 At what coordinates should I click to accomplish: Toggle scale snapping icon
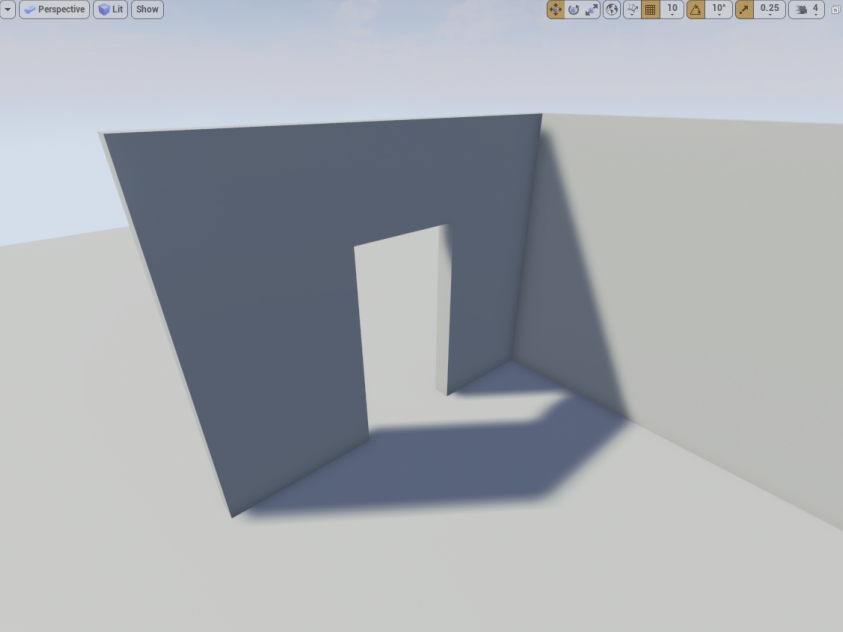744,9
